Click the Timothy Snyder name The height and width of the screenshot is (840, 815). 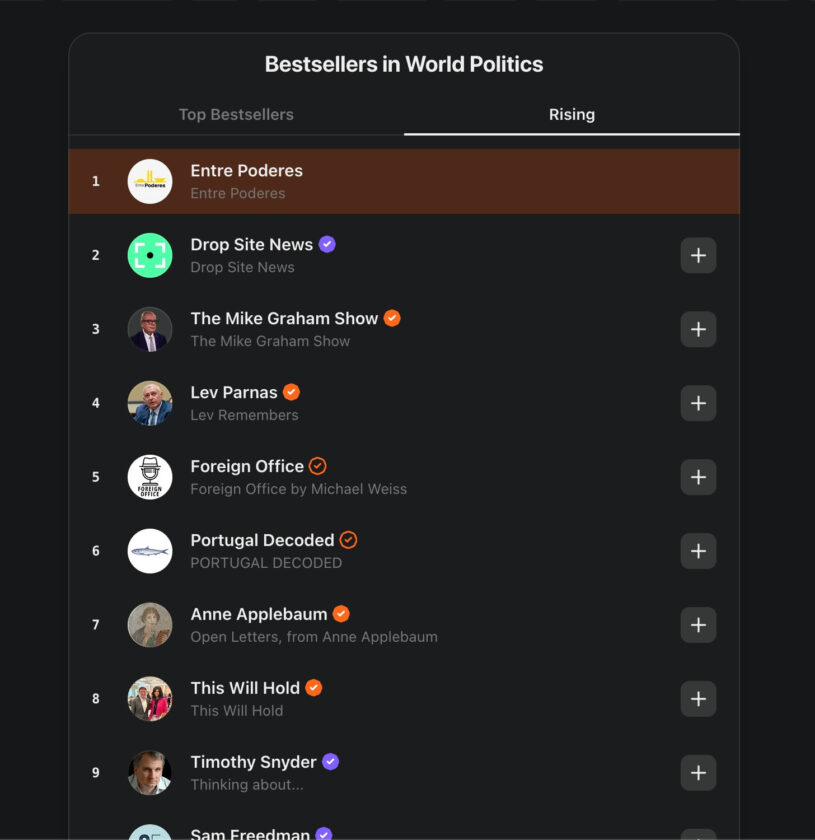pyautogui.click(x=253, y=762)
